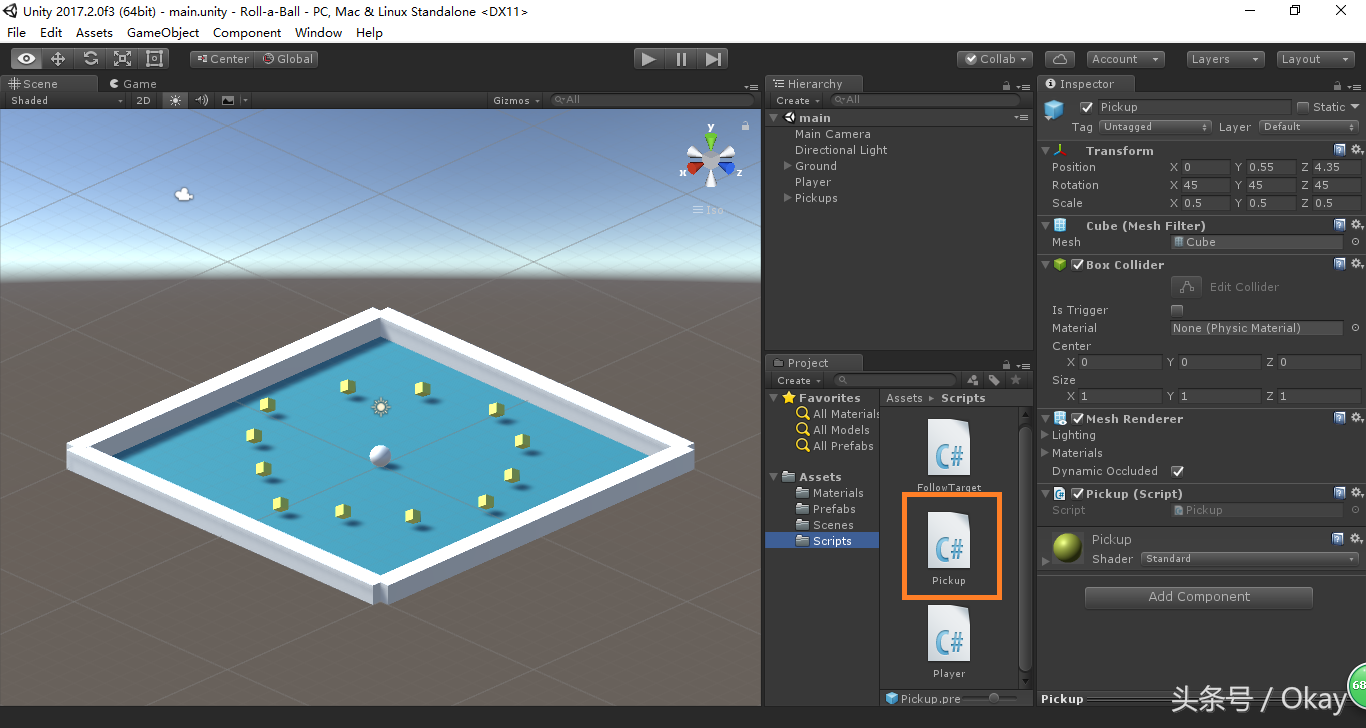1366x728 pixels.
Task: Switch to the Scene tab
Action: coord(50,84)
